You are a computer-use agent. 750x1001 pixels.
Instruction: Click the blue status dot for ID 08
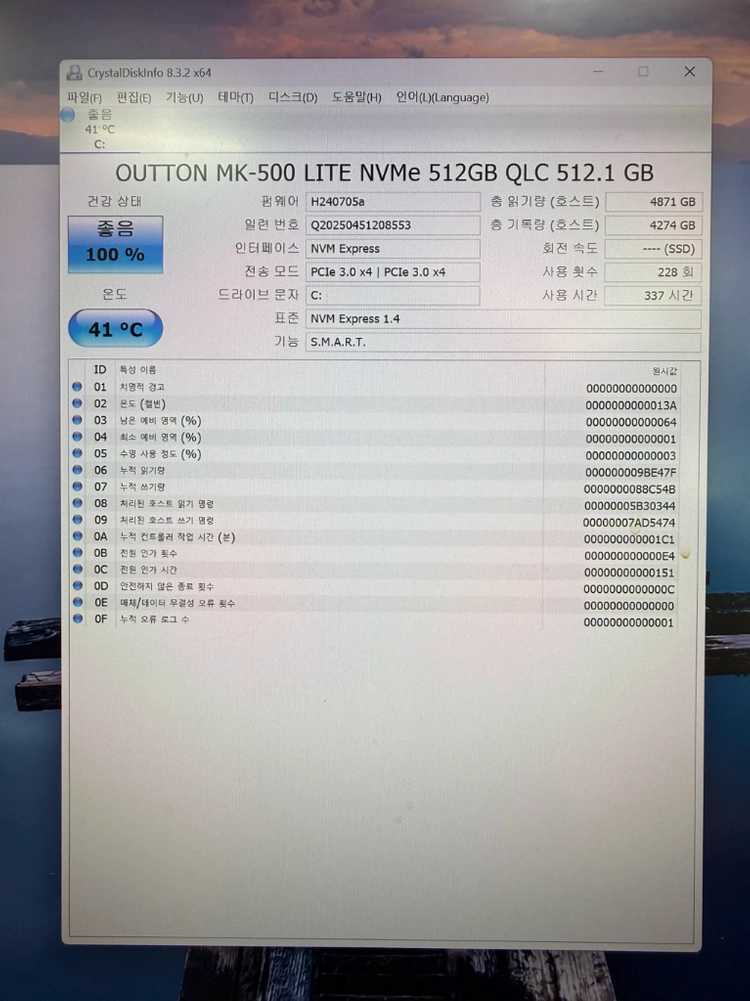pos(77,503)
